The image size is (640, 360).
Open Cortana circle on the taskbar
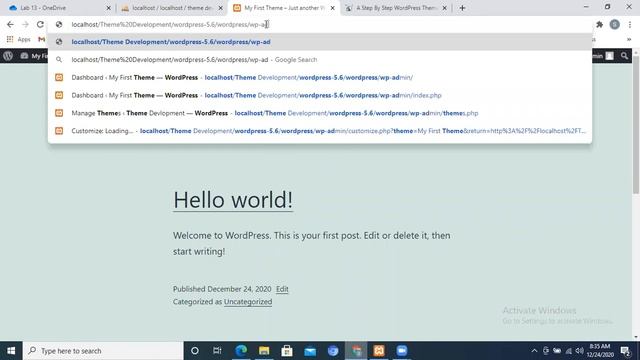coord(195,351)
